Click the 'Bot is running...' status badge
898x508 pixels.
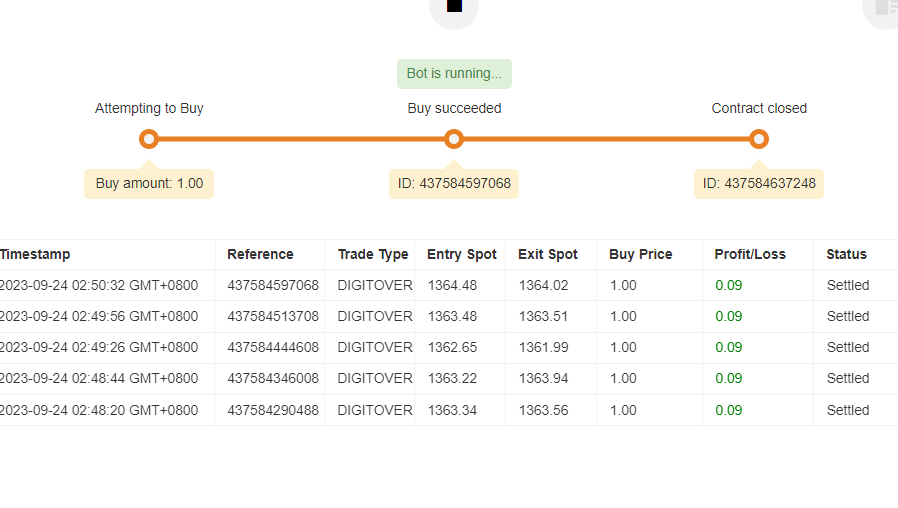[454, 74]
